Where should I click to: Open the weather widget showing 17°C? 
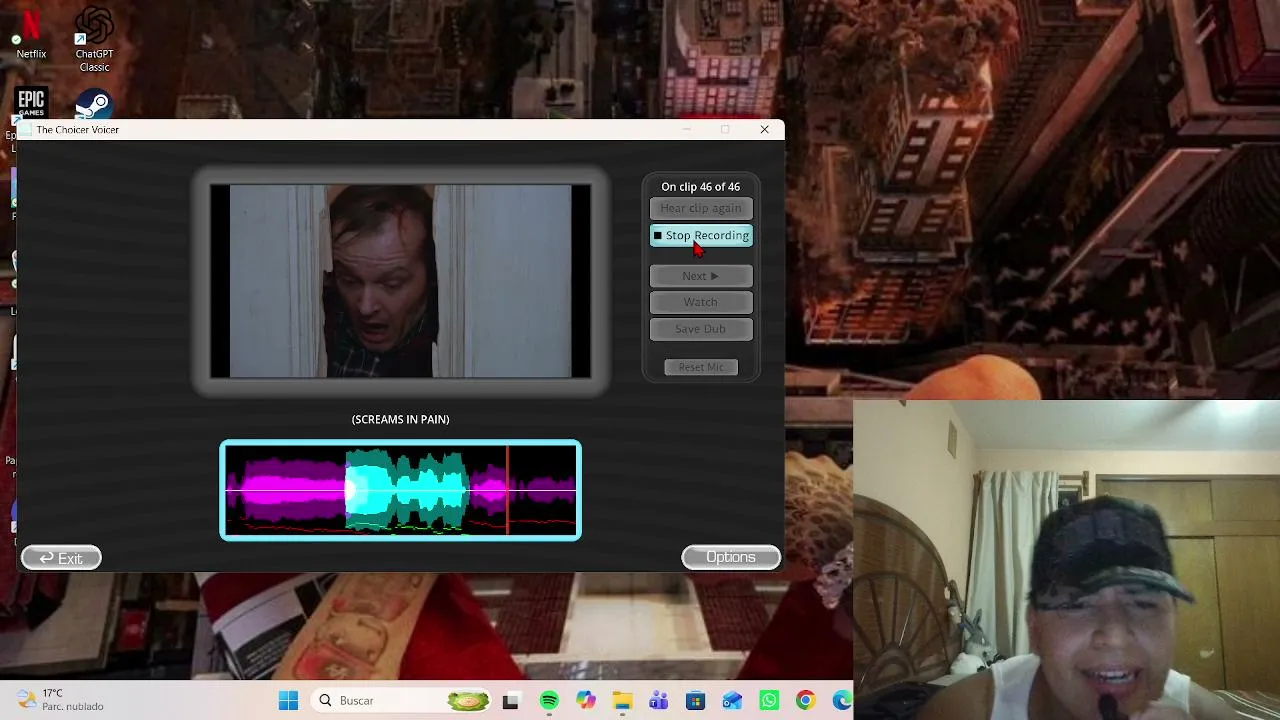[x=61, y=700]
